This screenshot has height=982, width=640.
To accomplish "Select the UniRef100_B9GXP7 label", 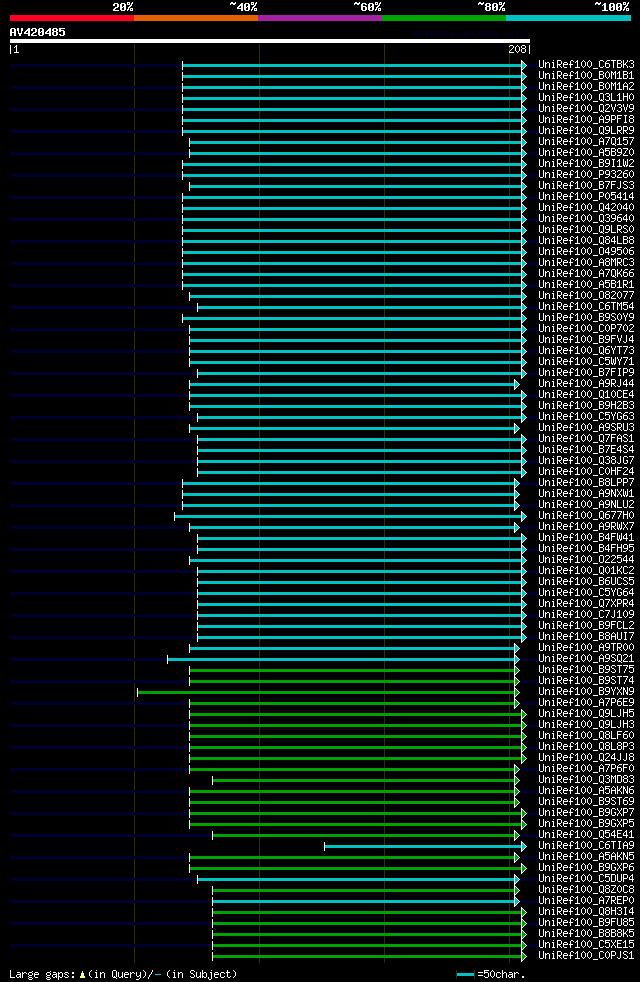I will (586, 813).
